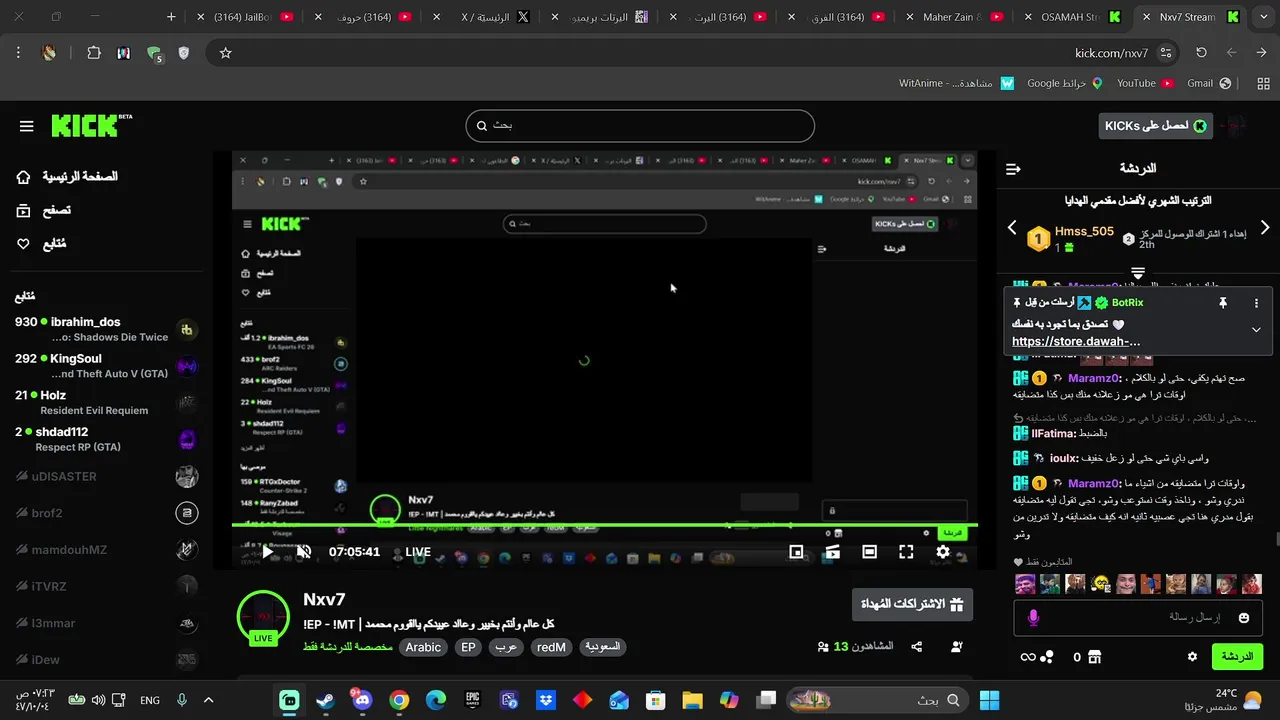The image size is (1280, 720).
Task: Open Holz channel in sidebar
Action: tap(106, 402)
